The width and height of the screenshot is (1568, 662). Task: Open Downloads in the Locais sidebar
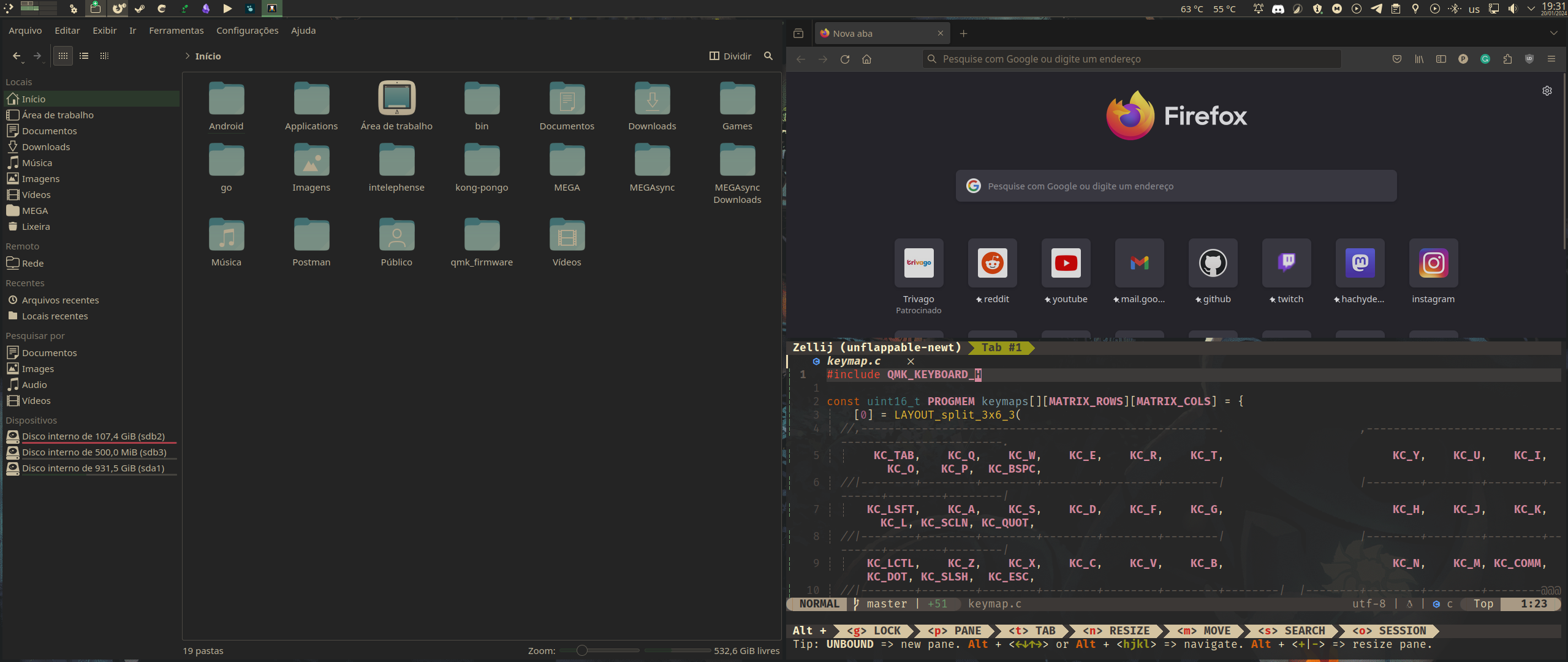click(x=92, y=146)
